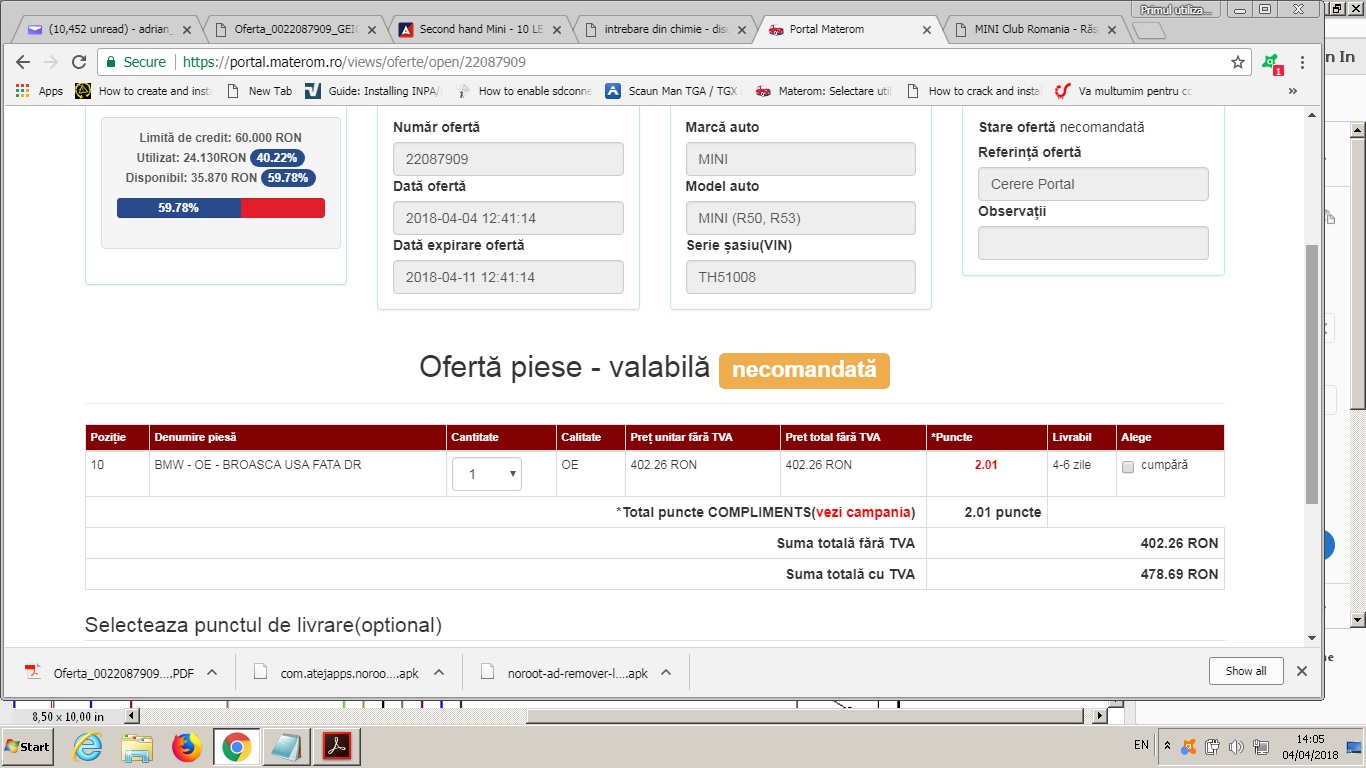The image size is (1366, 768).
Task: Click the Show all downloads button
Action: click(1245, 671)
